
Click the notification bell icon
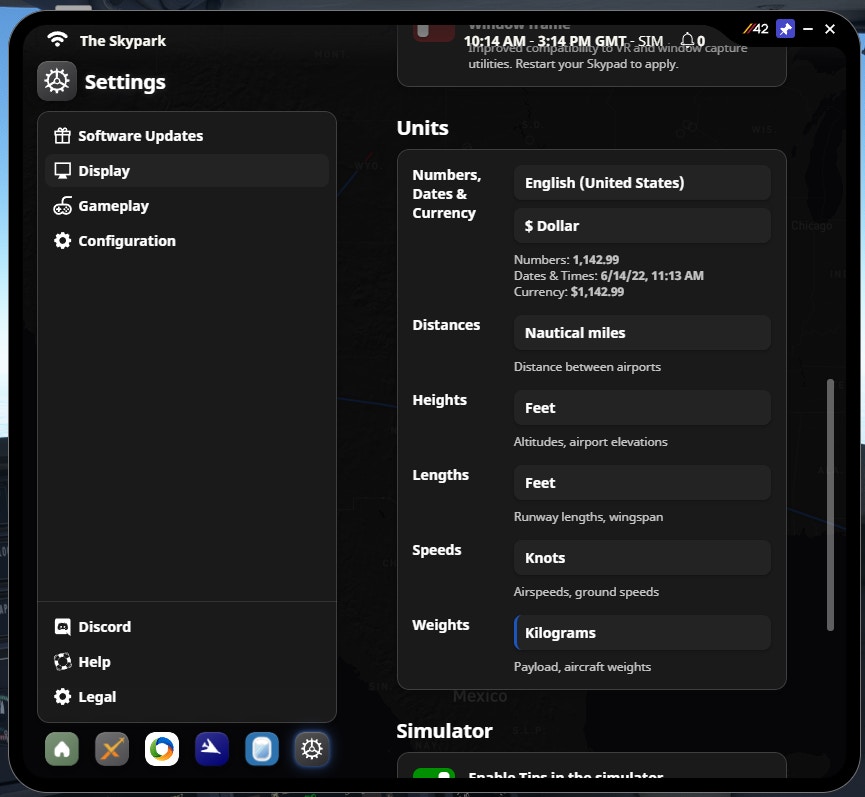[688, 41]
